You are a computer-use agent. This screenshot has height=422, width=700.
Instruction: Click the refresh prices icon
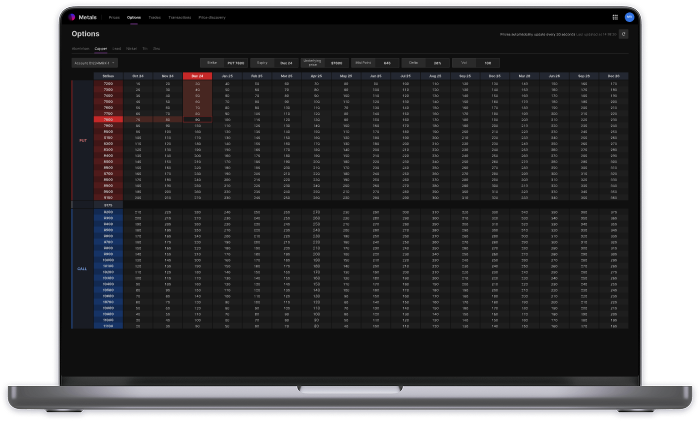pyautogui.click(x=624, y=34)
